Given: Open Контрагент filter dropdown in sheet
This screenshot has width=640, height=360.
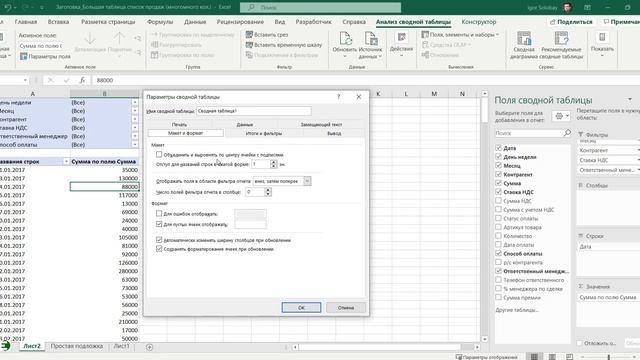Looking at the screenshot, I should pyautogui.click(x=135, y=120).
